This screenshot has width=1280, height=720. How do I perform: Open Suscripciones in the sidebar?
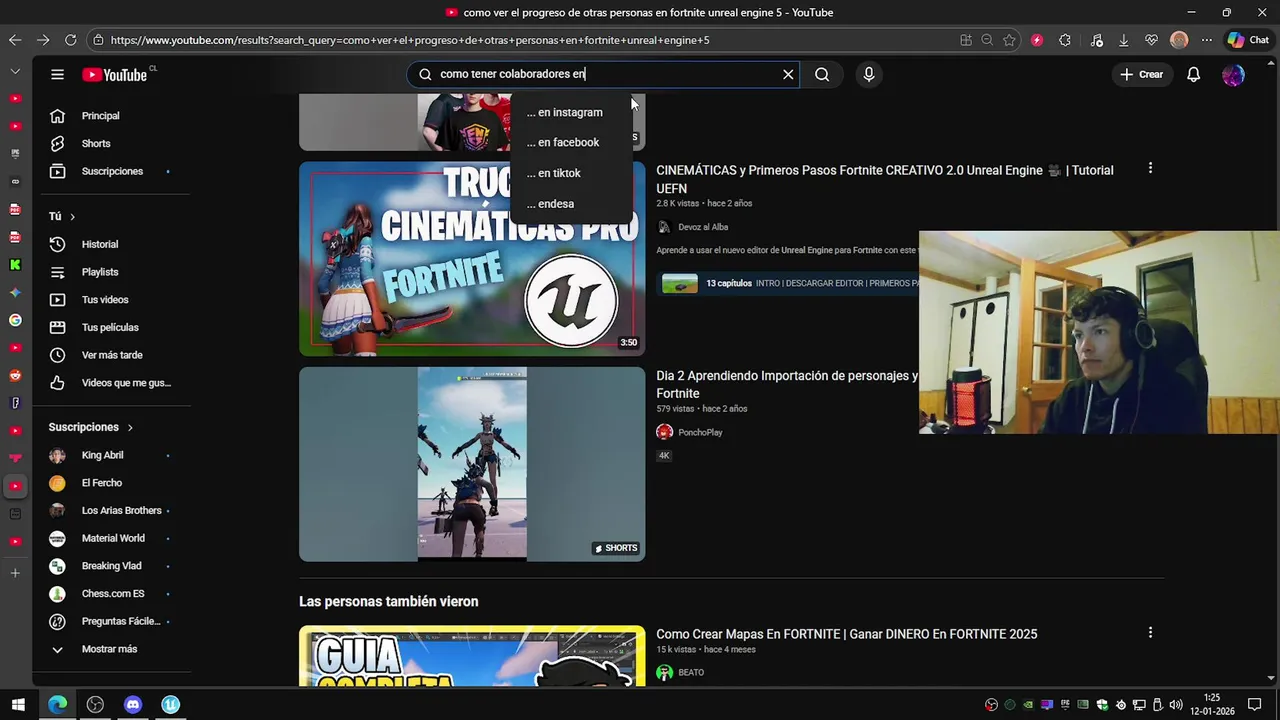(x=111, y=171)
